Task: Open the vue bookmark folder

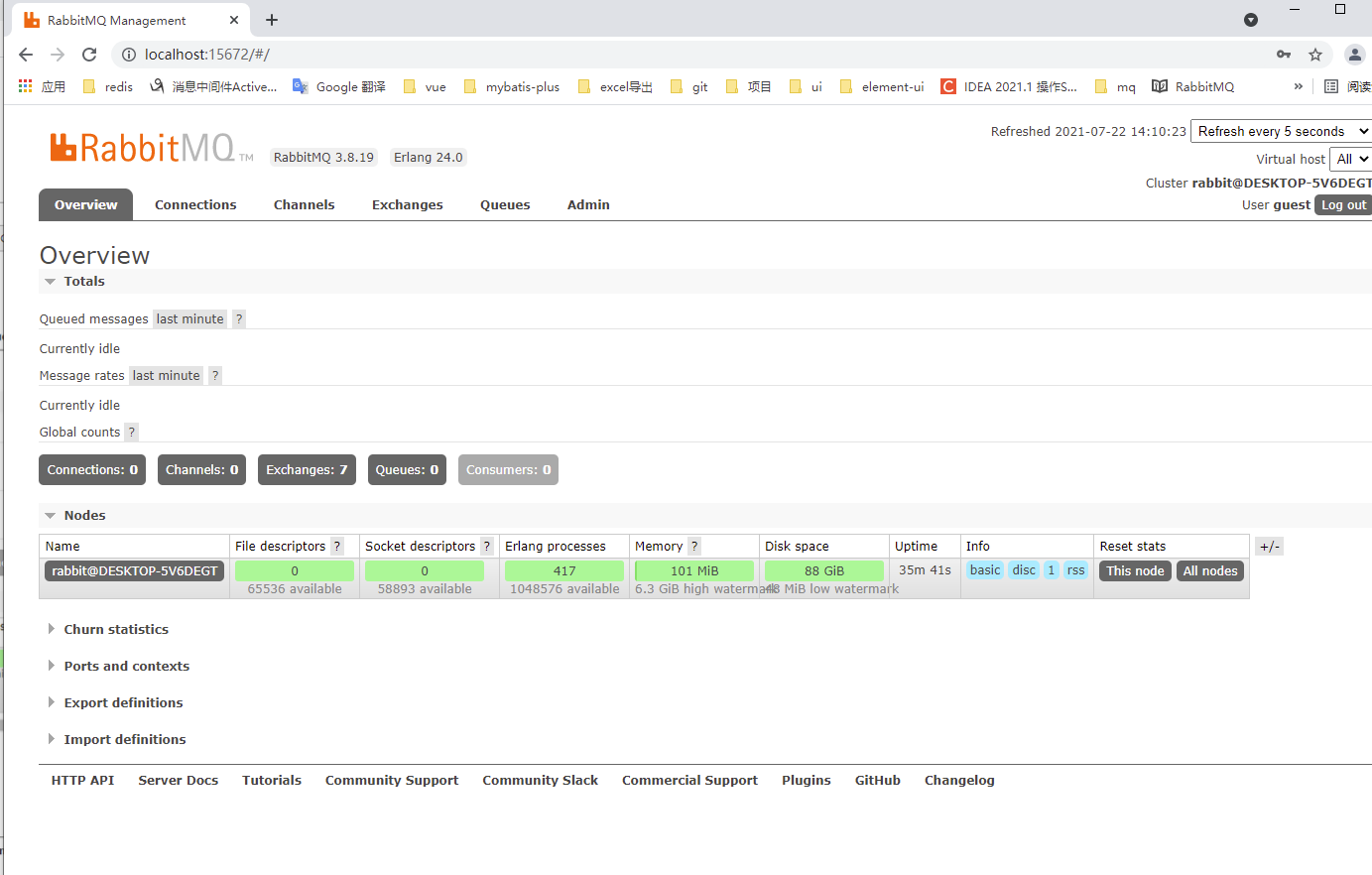Action: pos(425,86)
